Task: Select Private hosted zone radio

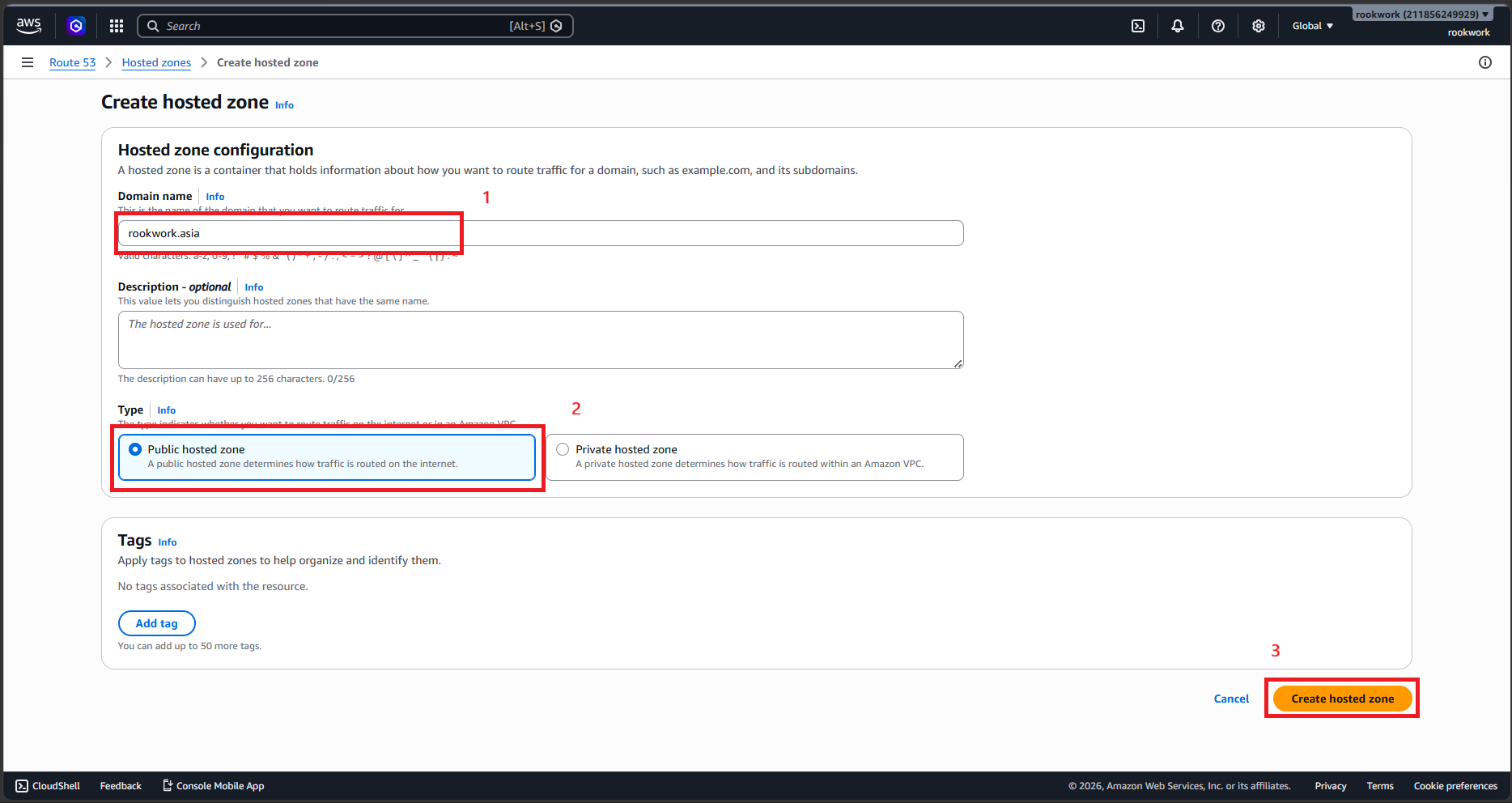Action: [563, 449]
